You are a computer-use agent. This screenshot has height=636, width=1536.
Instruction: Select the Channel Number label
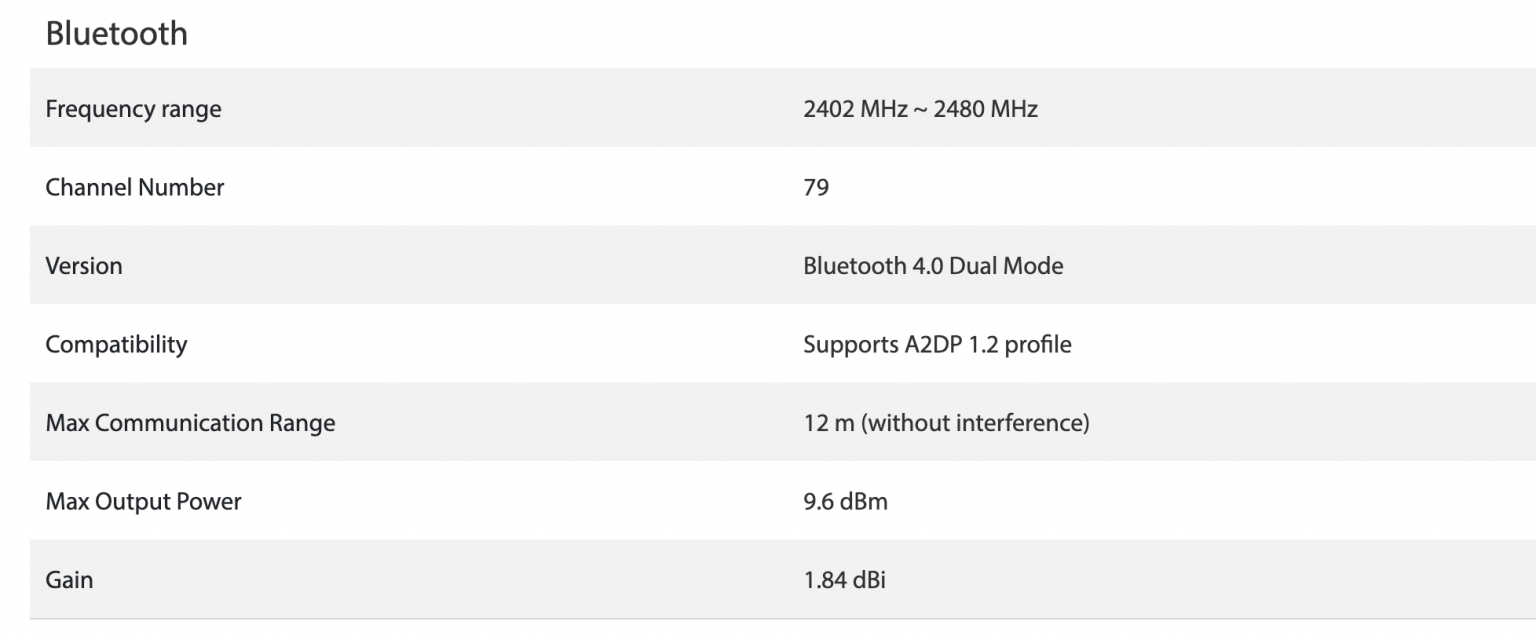pyautogui.click(x=135, y=187)
